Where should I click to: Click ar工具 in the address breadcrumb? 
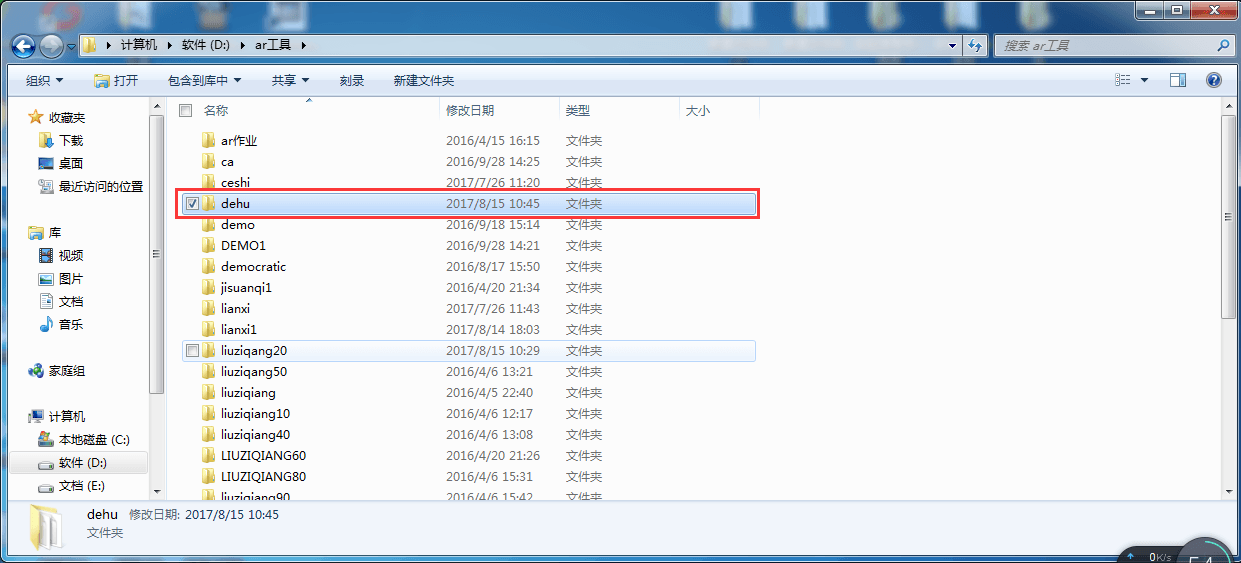(x=274, y=45)
